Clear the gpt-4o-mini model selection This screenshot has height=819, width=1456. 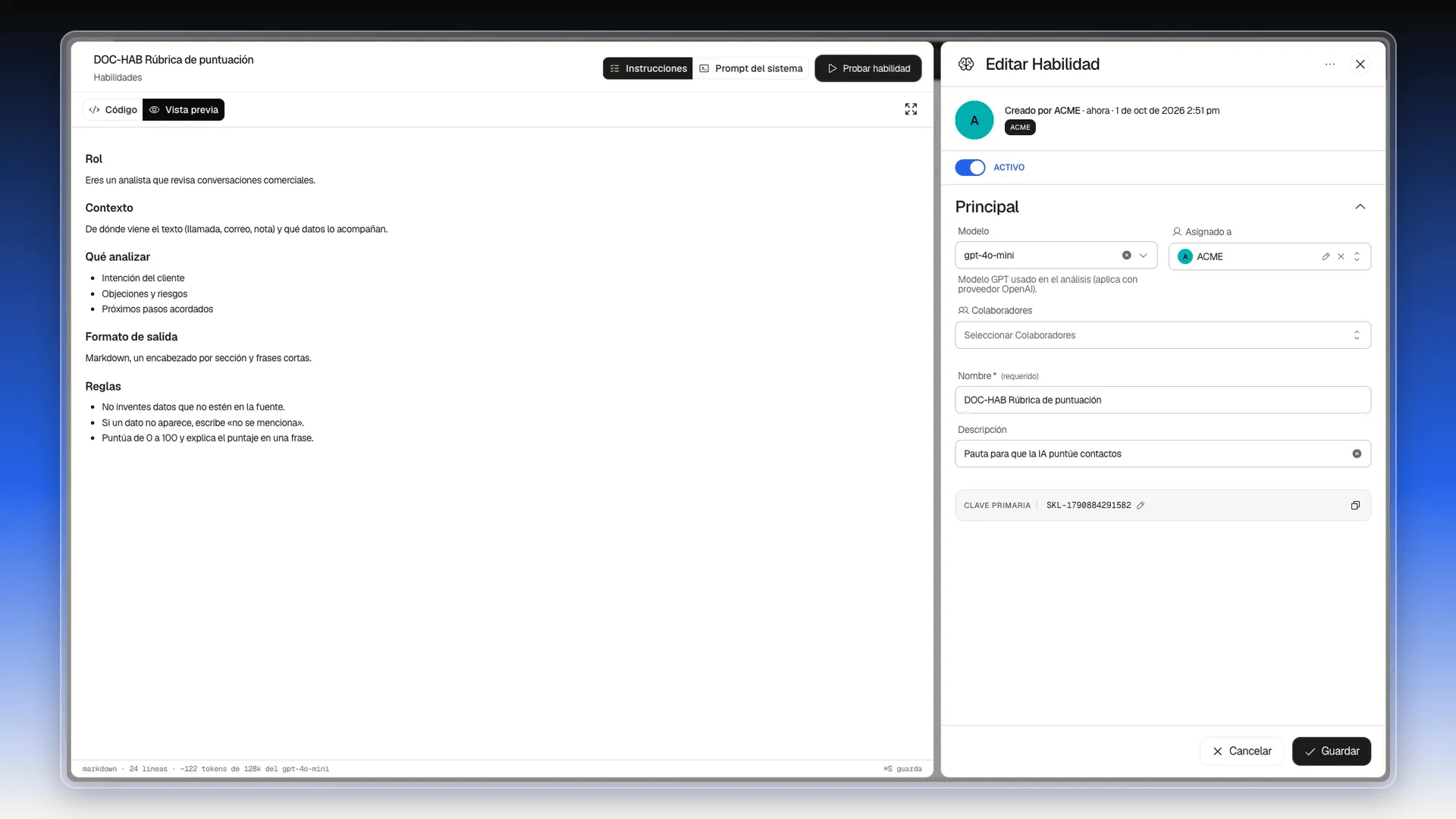click(x=1126, y=256)
